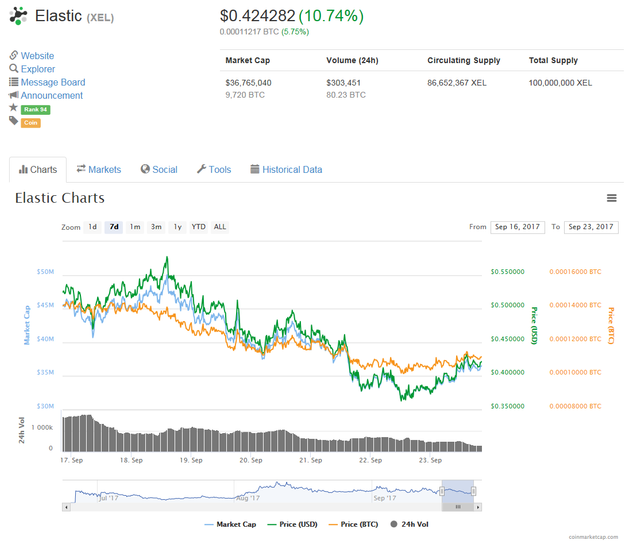Click the navigator right scroll arrow
This screenshot has width=640, height=541.
(x=478, y=507)
